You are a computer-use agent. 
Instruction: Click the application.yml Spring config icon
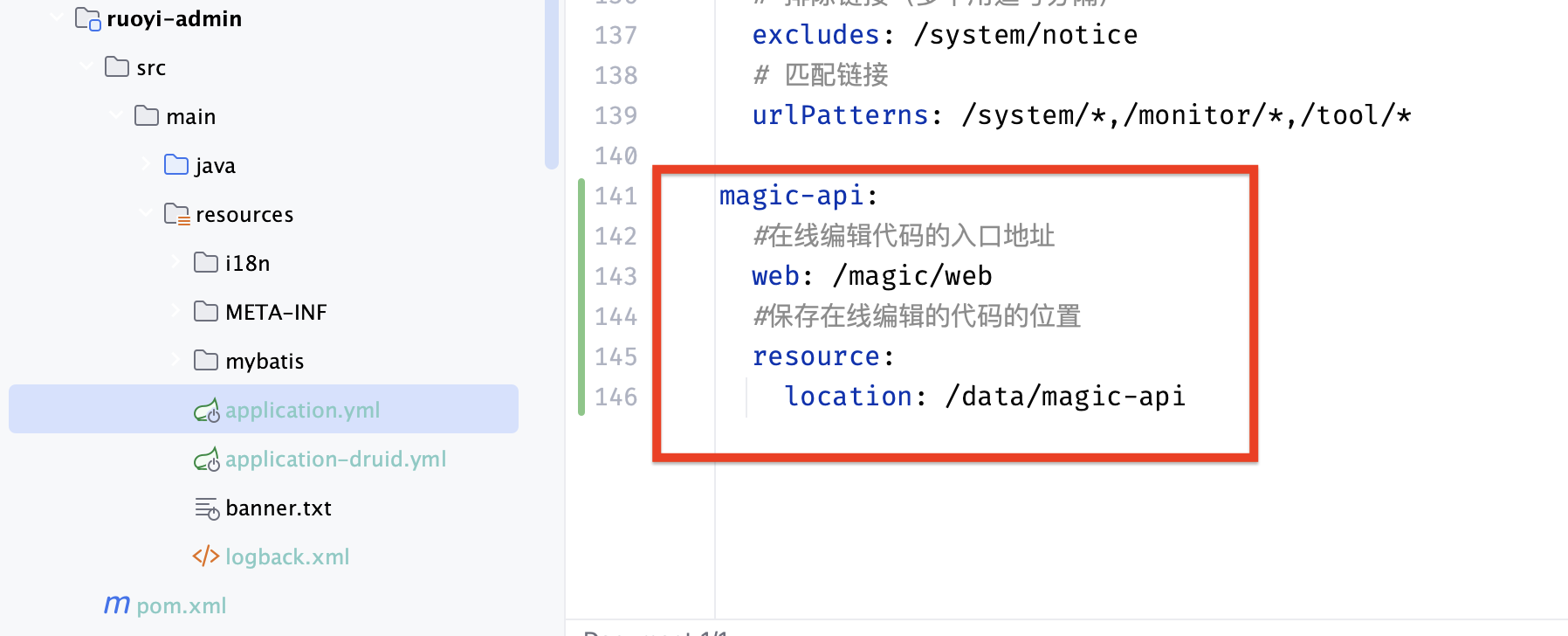[207, 410]
